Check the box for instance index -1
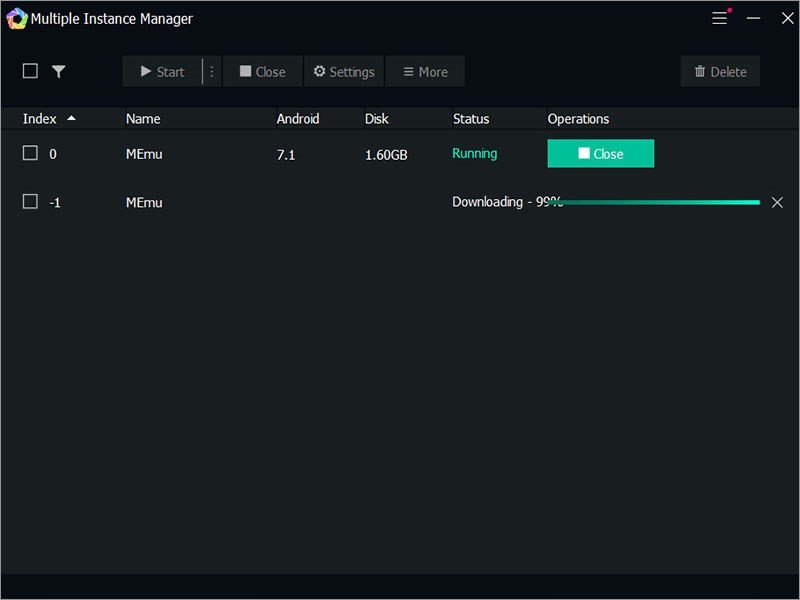This screenshot has width=800, height=600. point(30,202)
